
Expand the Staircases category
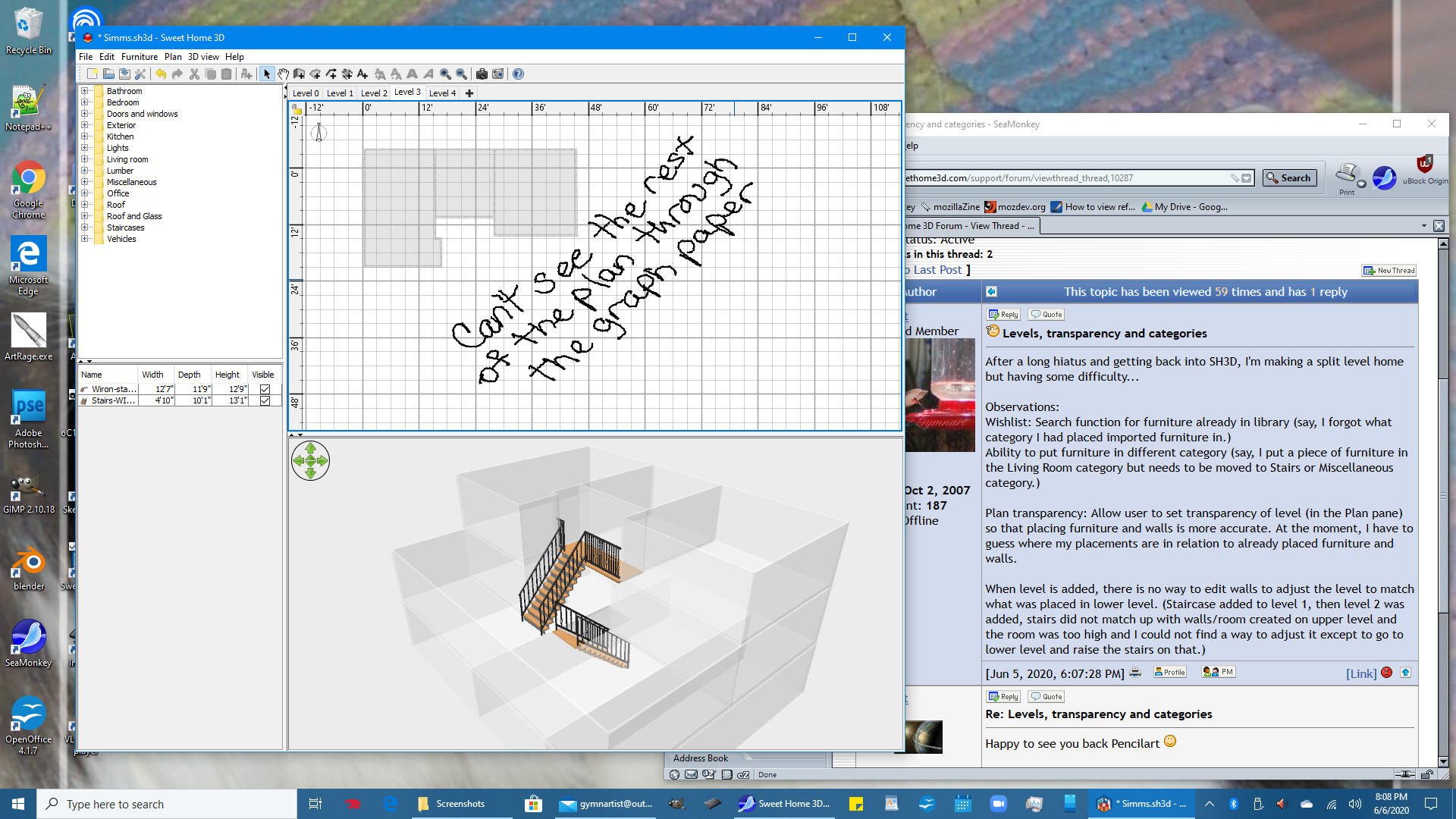[x=85, y=227]
